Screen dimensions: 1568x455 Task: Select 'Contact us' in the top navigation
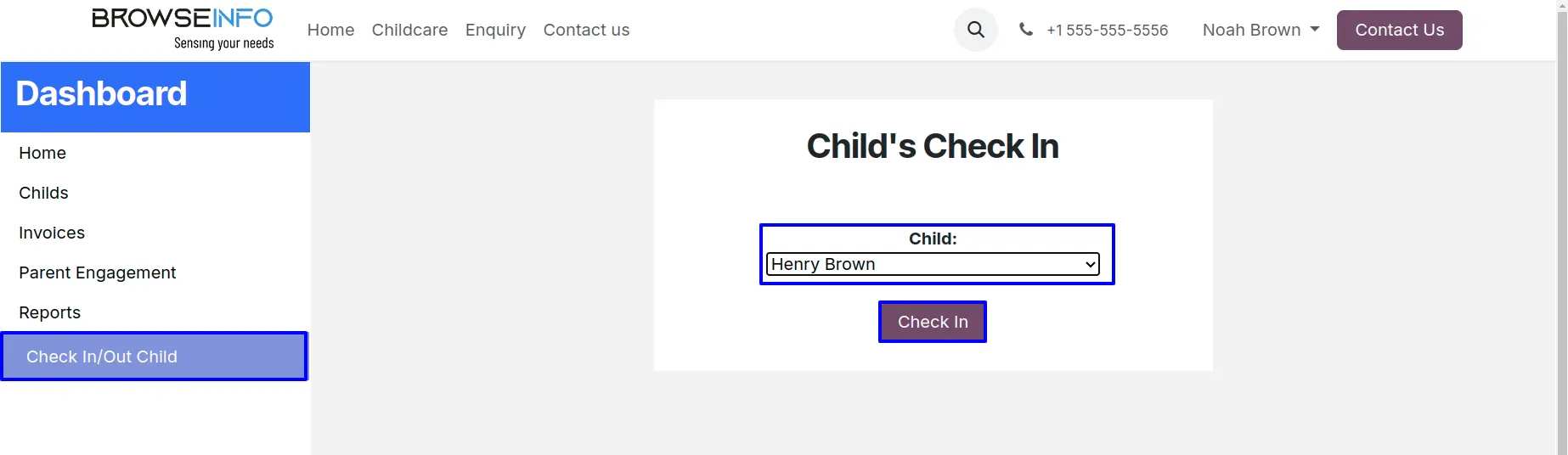(x=586, y=30)
